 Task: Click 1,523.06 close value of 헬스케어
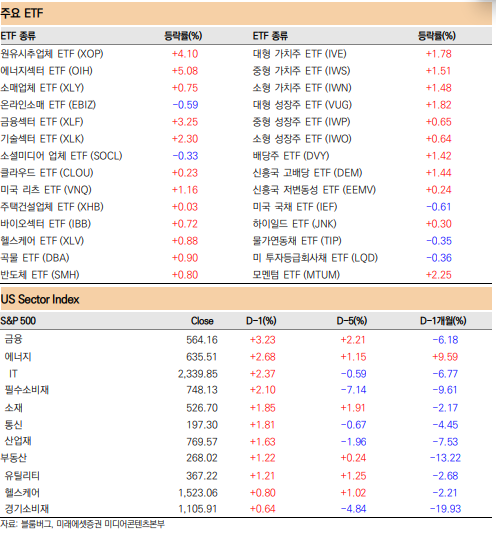click(198, 493)
